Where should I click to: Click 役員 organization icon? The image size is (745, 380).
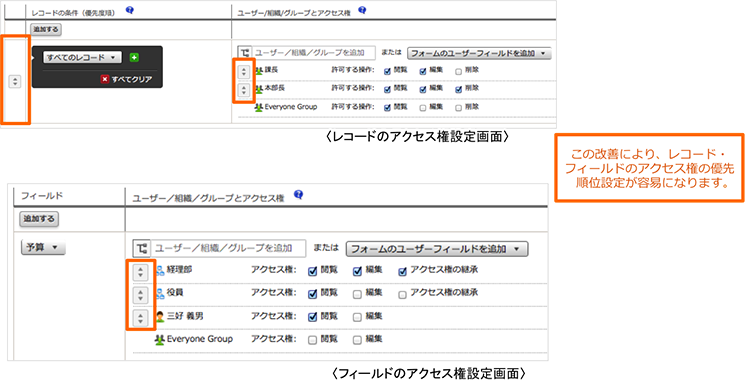[x=160, y=294]
